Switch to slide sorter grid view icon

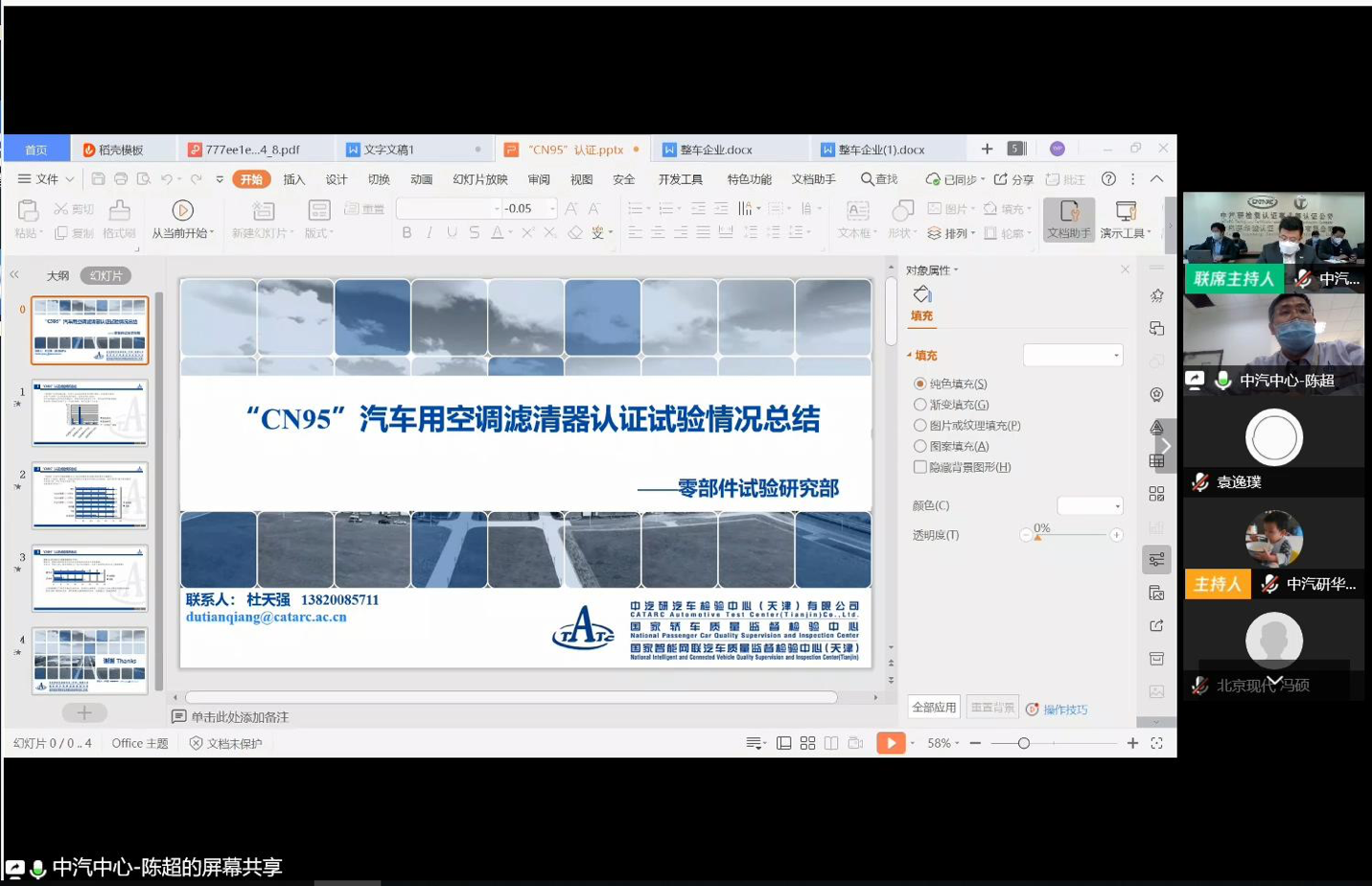(x=807, y=743)
